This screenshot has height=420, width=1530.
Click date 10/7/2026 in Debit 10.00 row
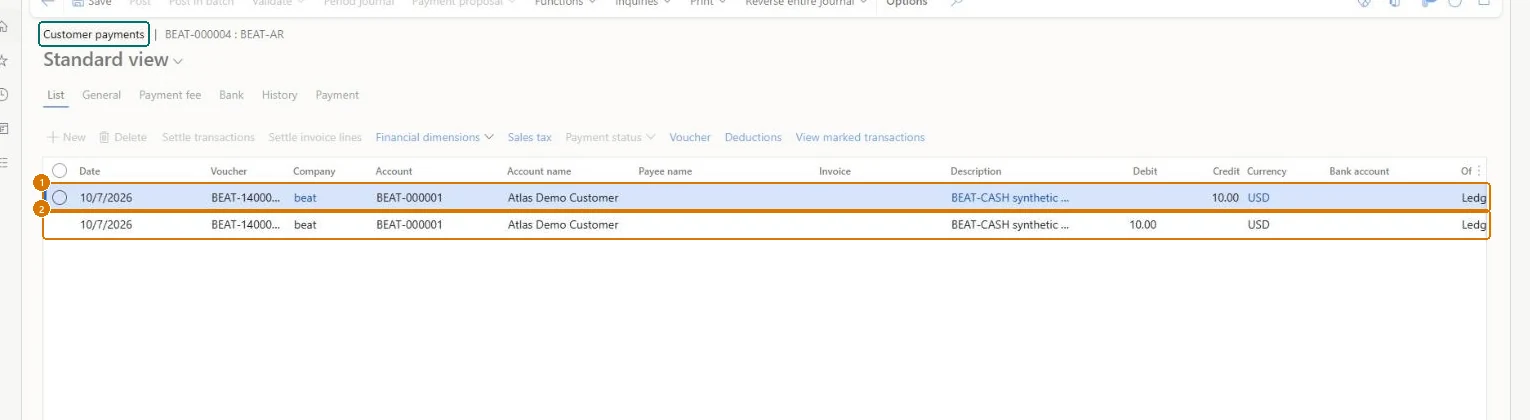[106, 225]
